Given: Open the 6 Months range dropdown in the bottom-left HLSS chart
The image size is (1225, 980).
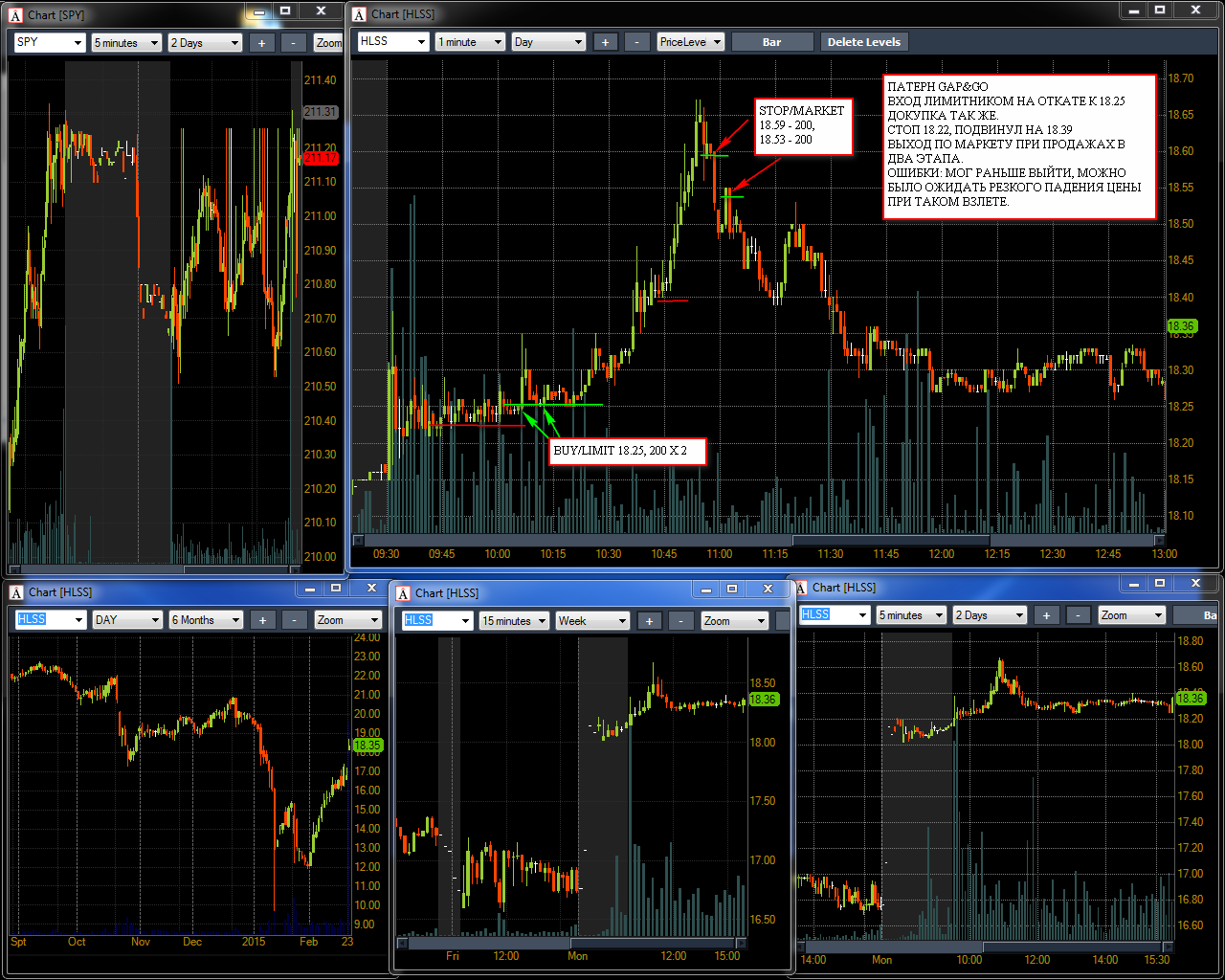Looking at the screenshot, I should (x=207, y=619).
